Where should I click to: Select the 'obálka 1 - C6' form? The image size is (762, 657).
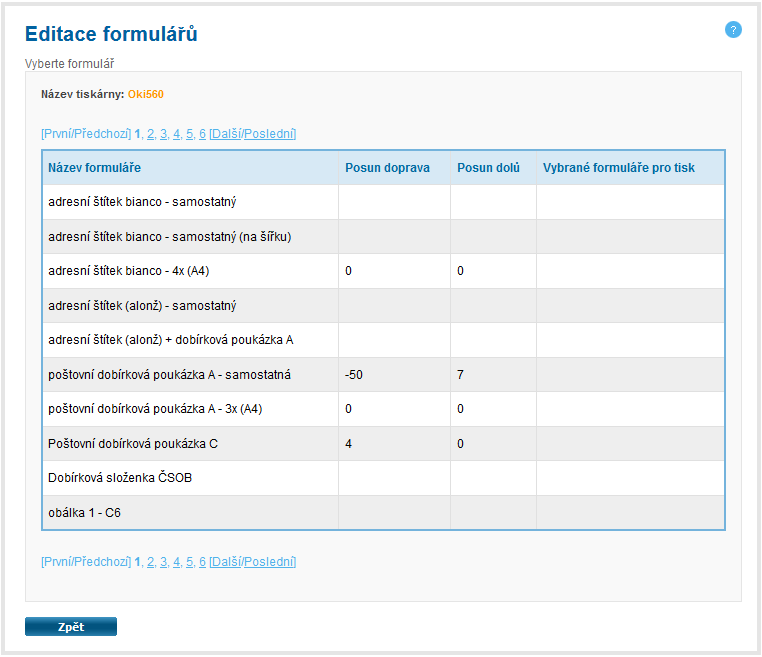(84, 513)
